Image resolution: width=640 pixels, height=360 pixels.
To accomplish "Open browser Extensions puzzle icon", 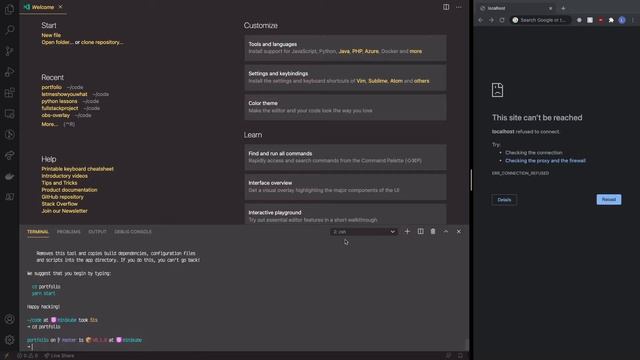I will click(611, 20).
